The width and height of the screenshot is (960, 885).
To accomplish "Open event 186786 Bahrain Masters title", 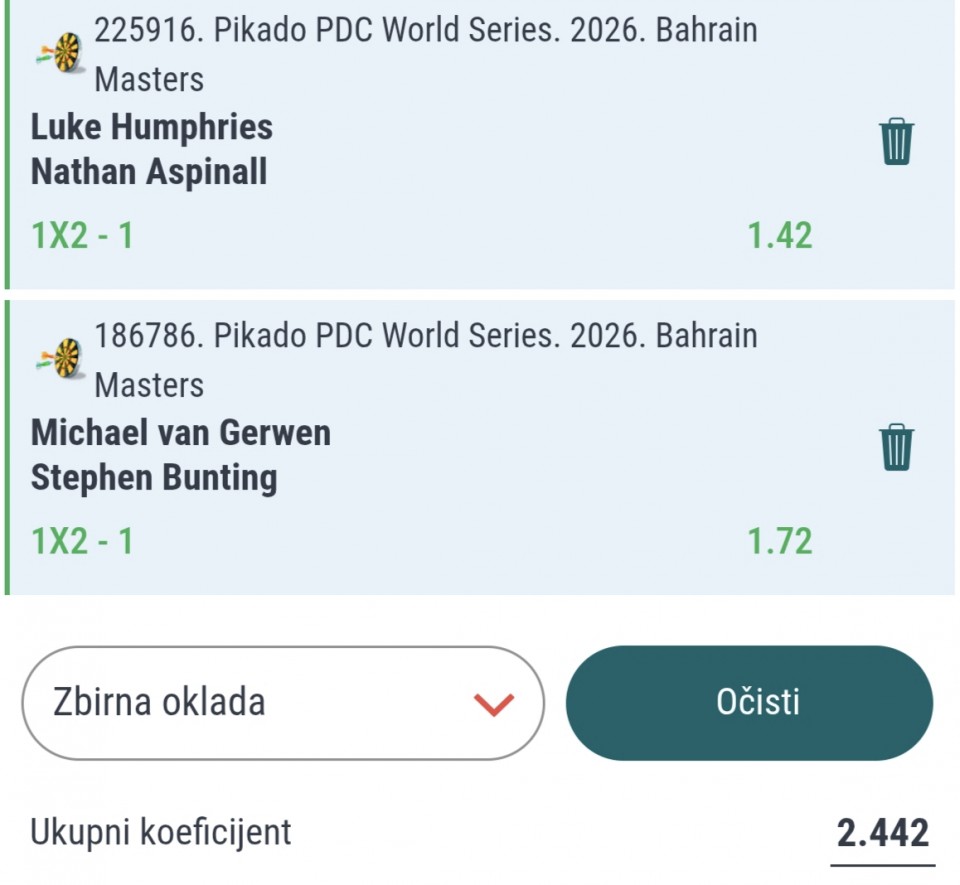I will click(425, 336).
